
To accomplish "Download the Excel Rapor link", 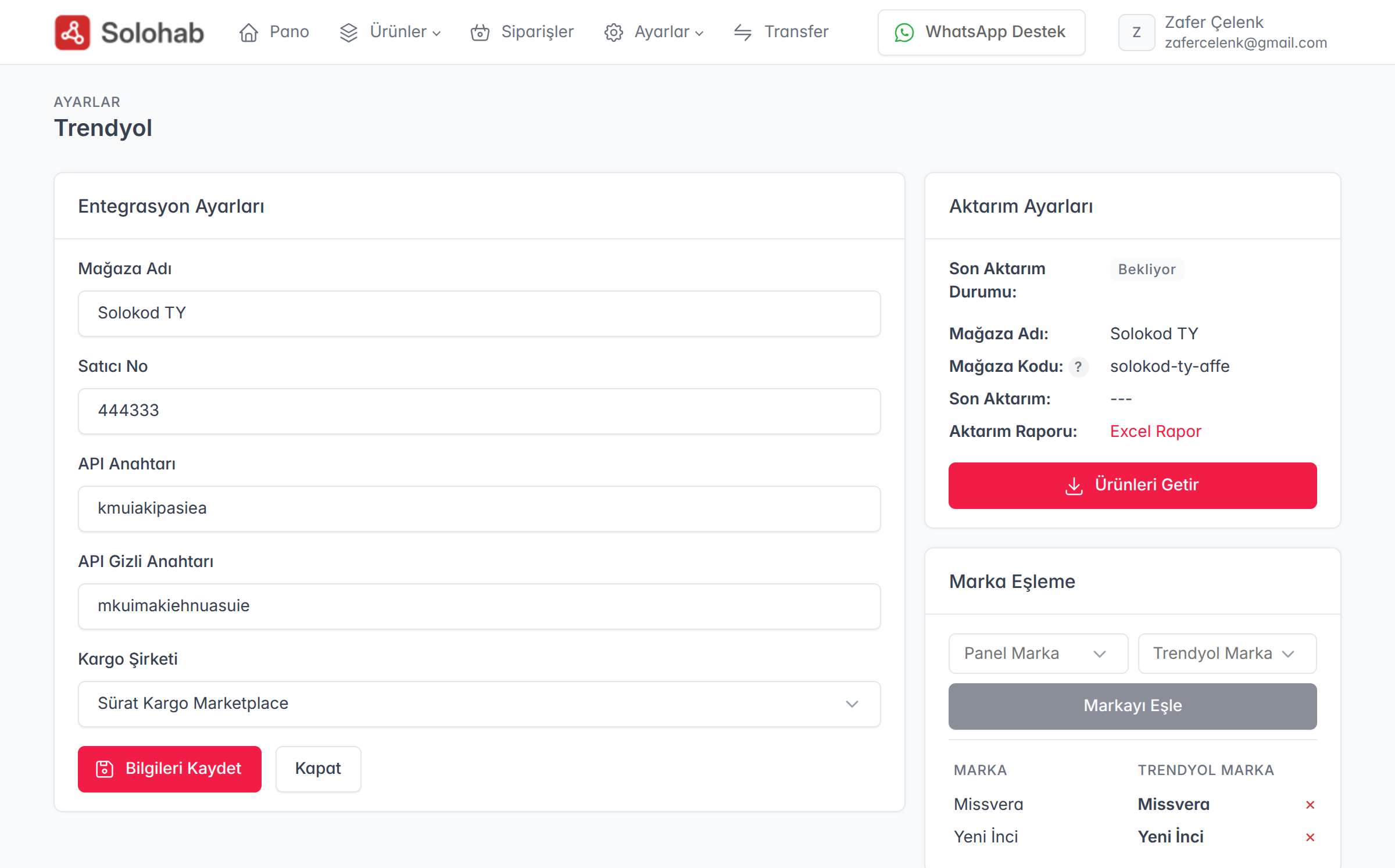I will click(1156, 431).
